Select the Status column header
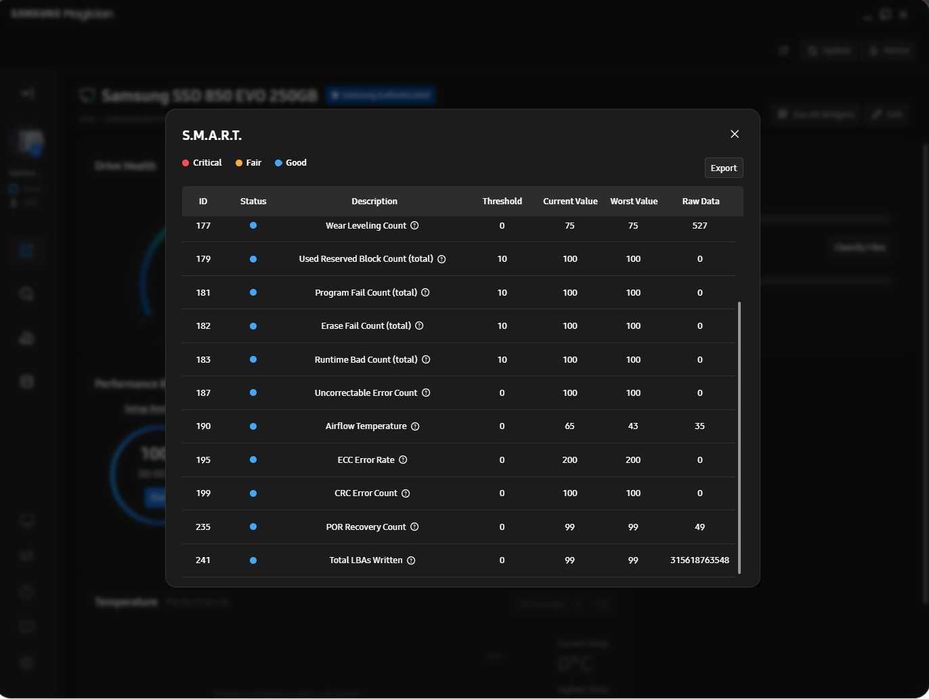Viewport: 929px width, 699px height. (x=253, y=201)
